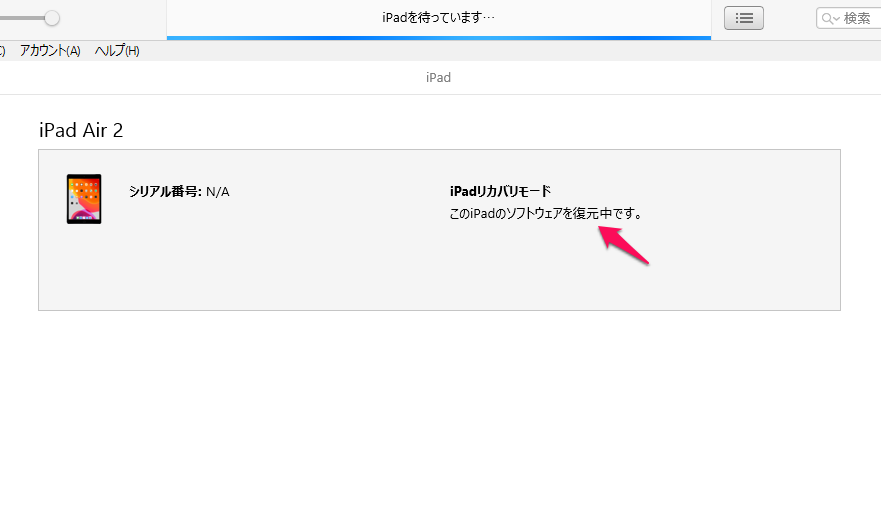Viewport: 881px width, 514px height.
Task: Open the アカウント(A) menu
Action: 50,51
